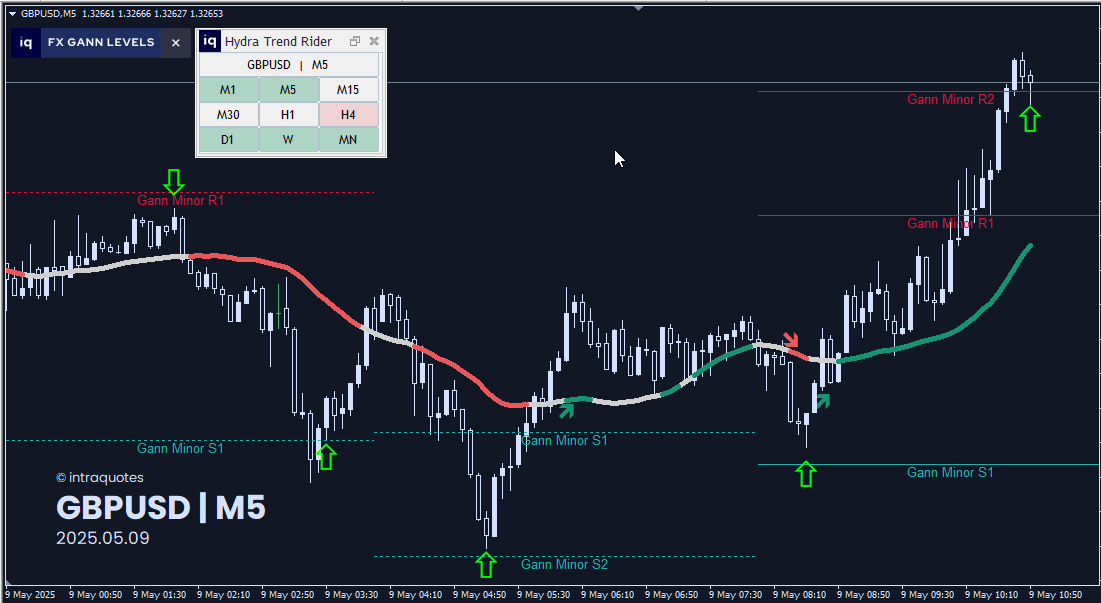Click the GBPUSD,M5 chart title text
Viewport: 1101px width, 603px height.
click(x=48, y=13)
